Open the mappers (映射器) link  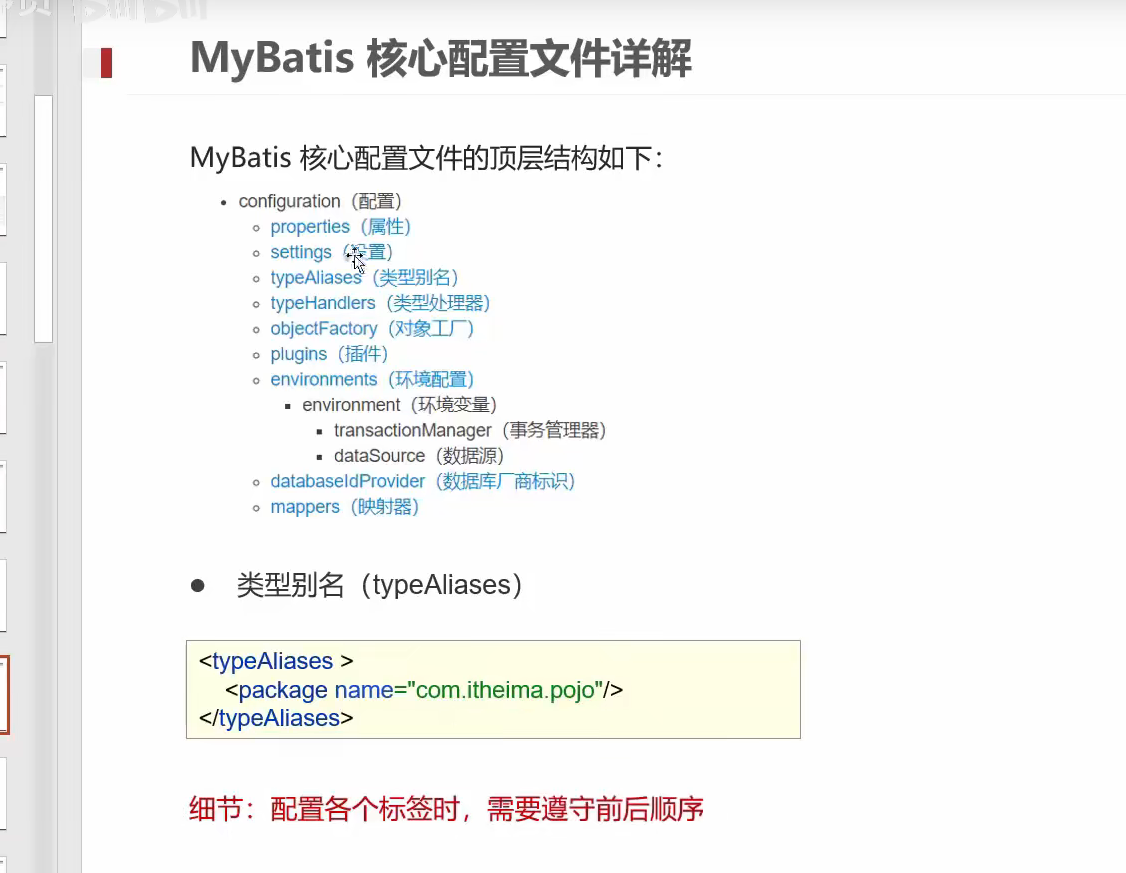pyautogui.click(x=344, y=507)
